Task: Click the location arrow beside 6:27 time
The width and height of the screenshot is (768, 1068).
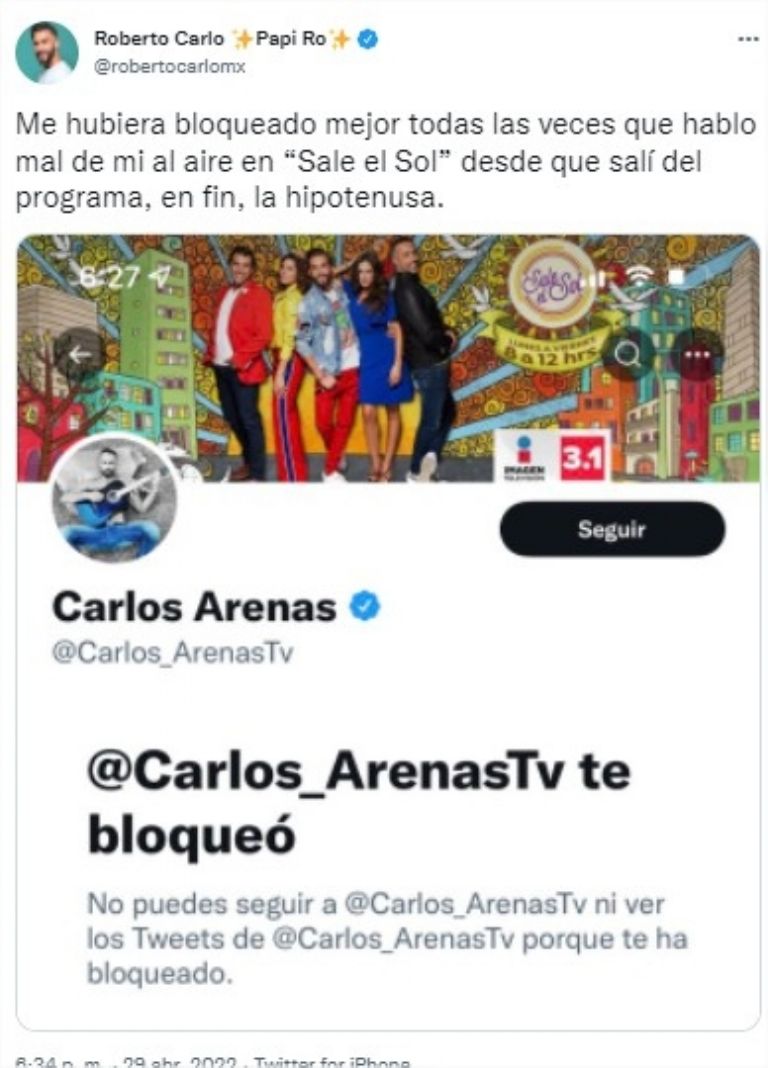Action: 161,277
